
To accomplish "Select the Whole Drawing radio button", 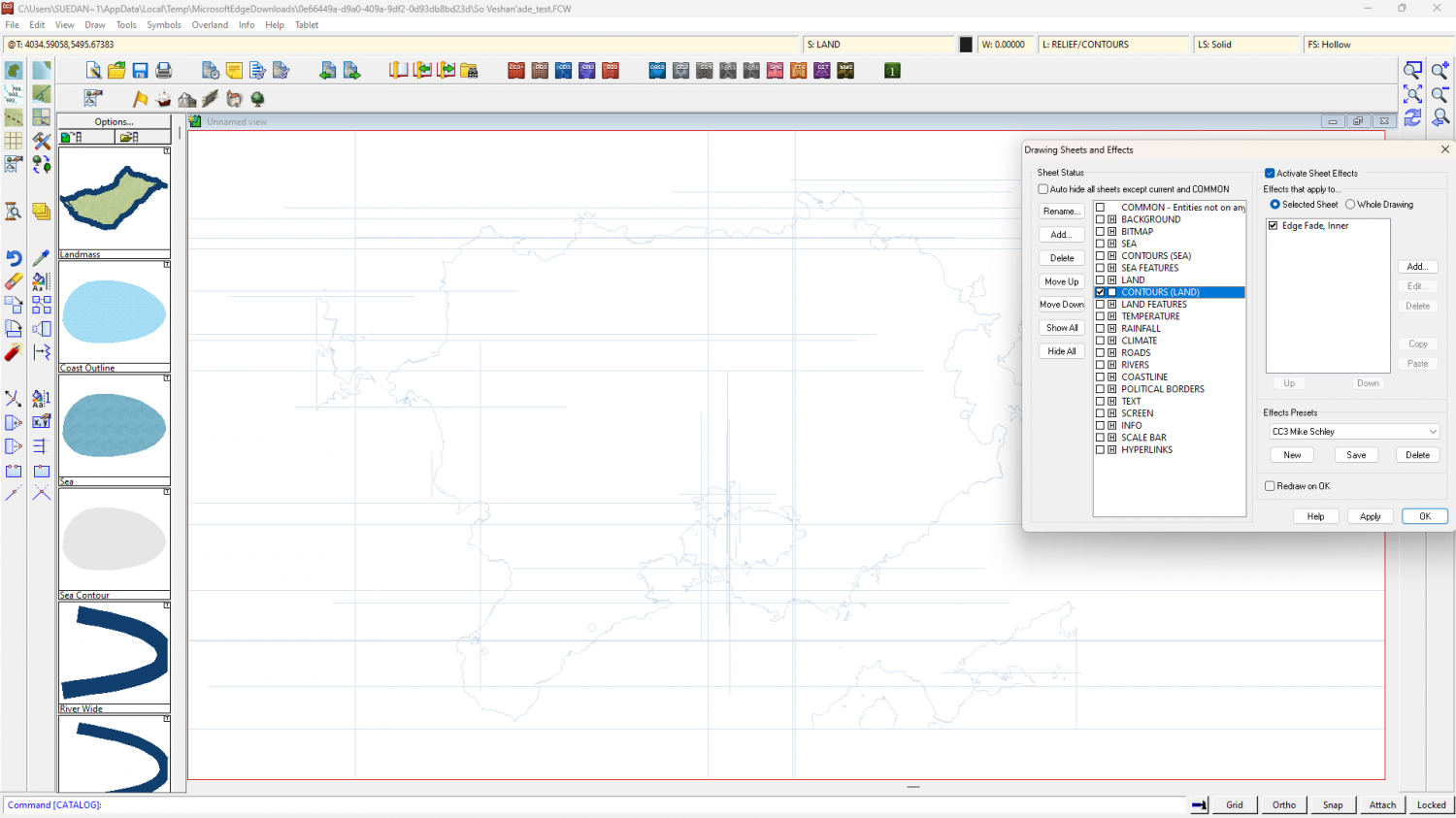I will [x=1350, y=205].
